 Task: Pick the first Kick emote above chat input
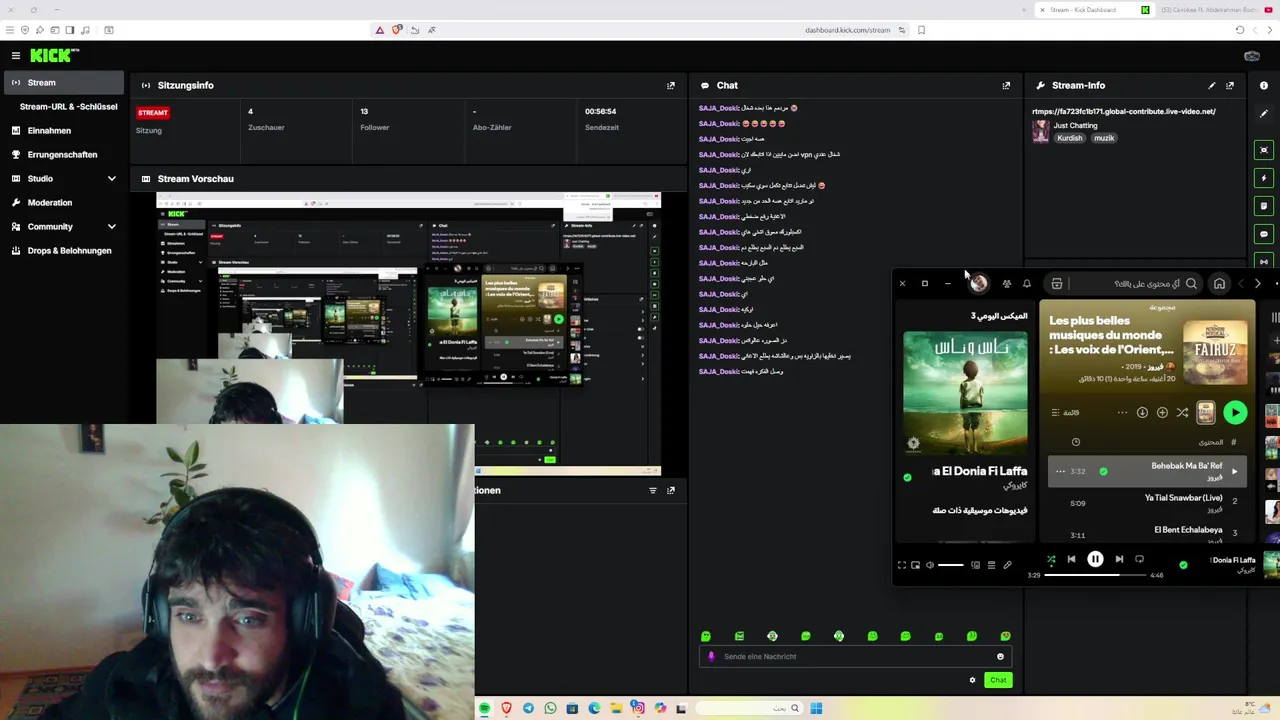click(x=706, y=636)
